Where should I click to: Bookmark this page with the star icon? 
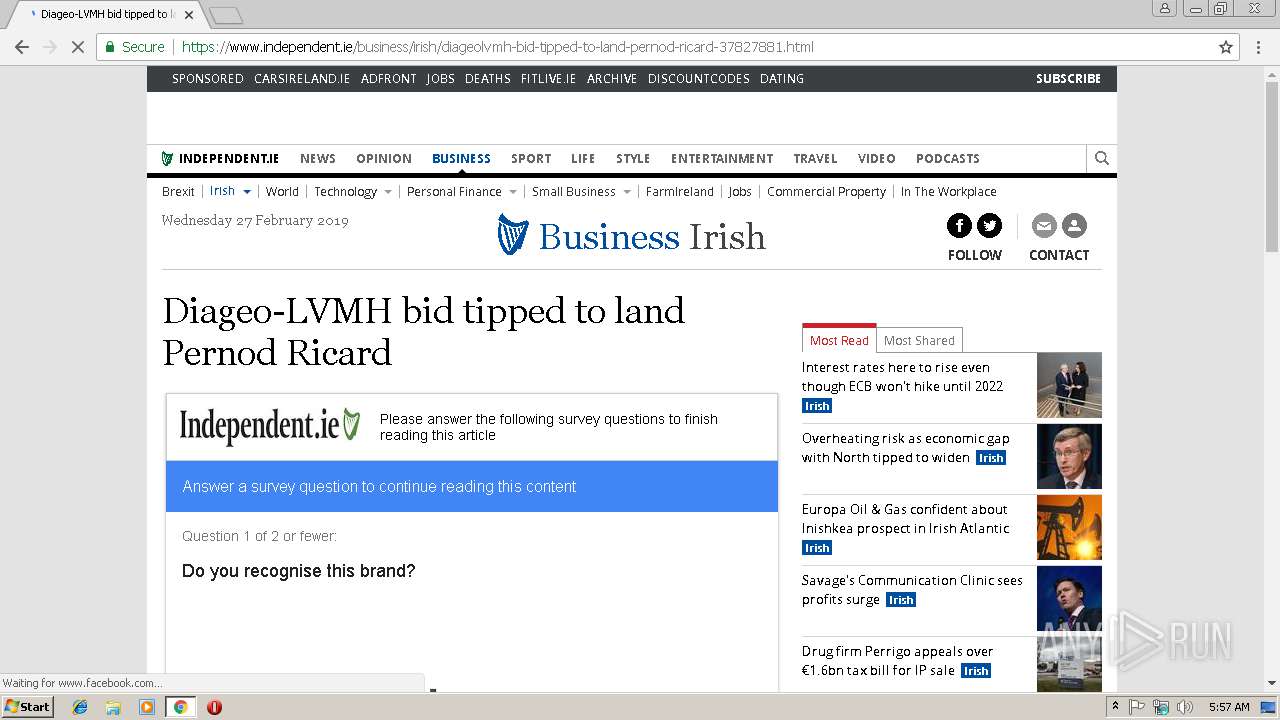1226,47
